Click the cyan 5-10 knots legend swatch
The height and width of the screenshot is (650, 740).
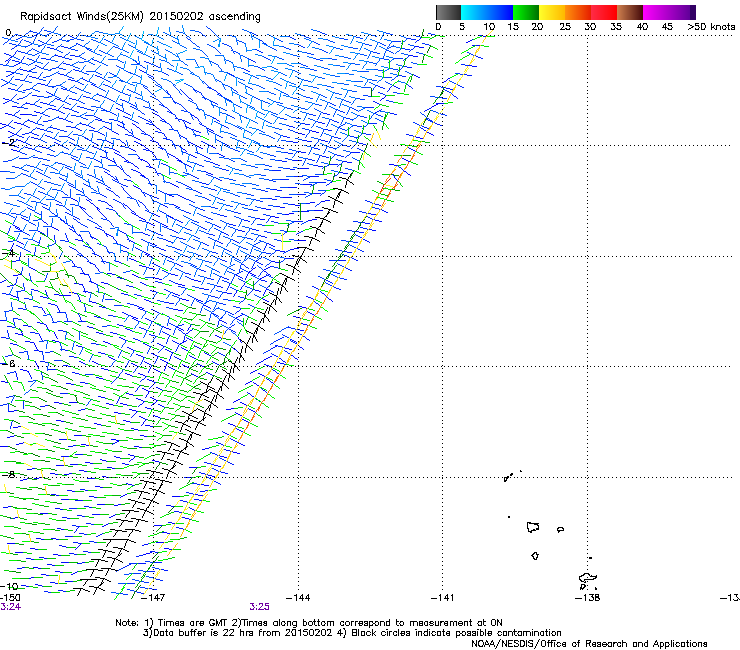474,12
